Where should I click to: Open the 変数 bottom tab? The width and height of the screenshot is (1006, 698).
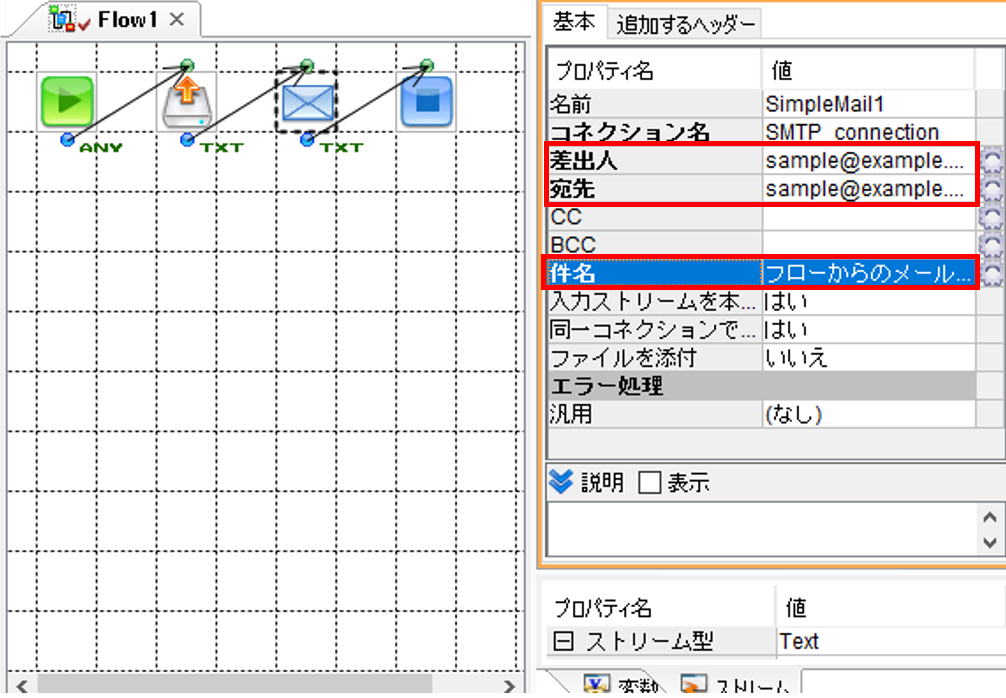point(619,685)
